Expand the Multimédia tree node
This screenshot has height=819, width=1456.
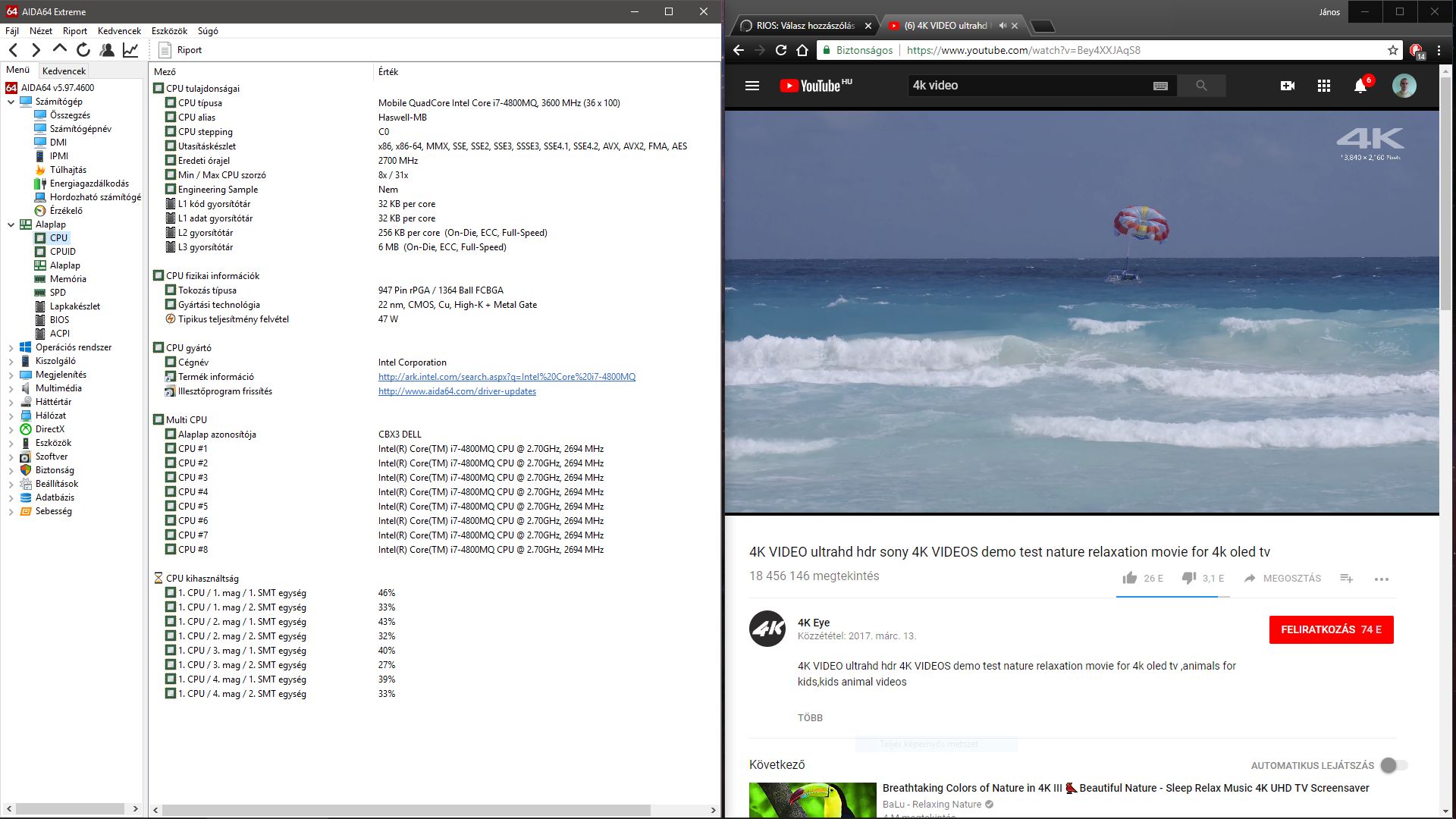pos(11,388)
